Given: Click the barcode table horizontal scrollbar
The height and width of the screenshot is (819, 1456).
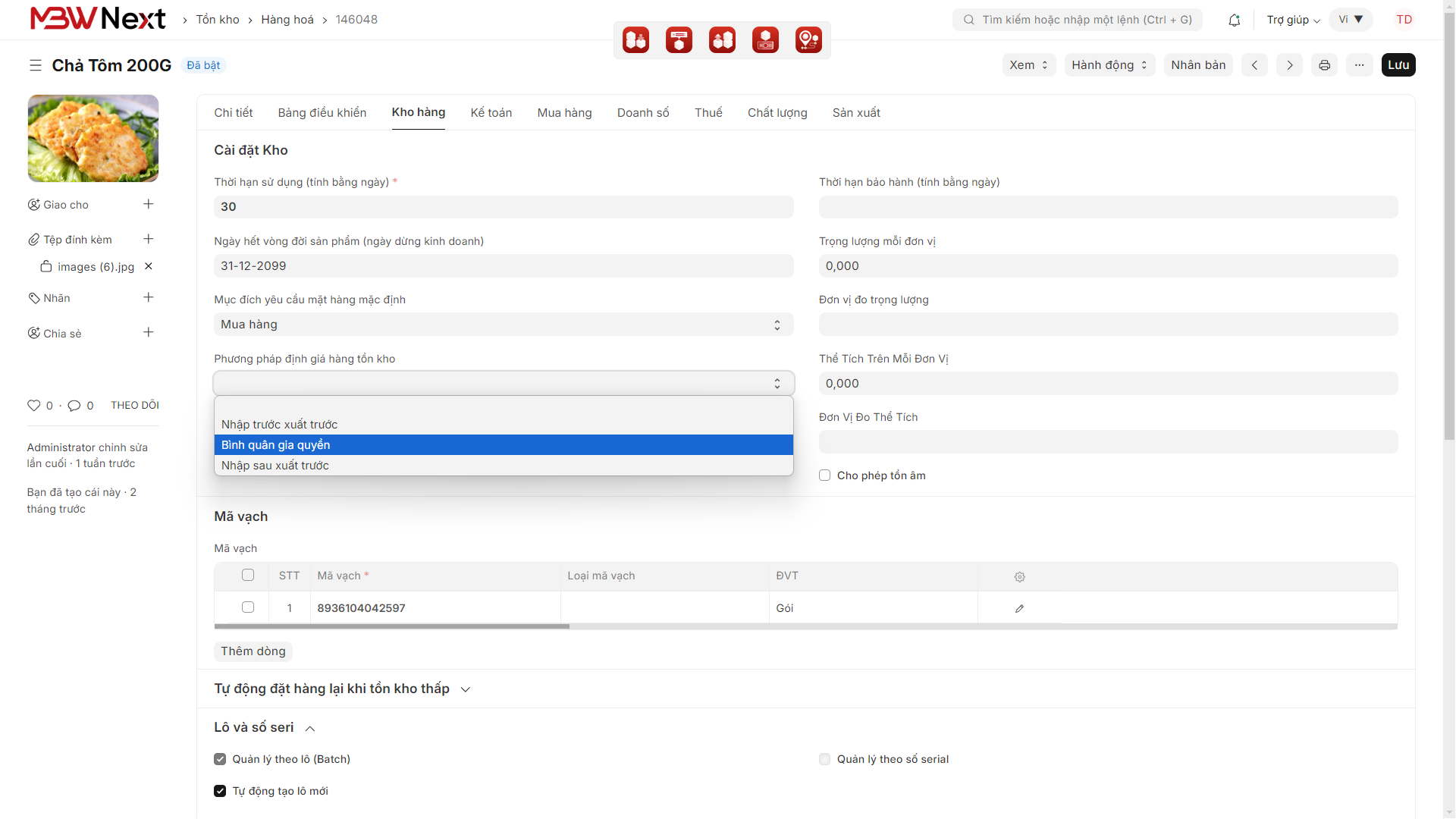Looking at the screenshot, I should point(392,626).
